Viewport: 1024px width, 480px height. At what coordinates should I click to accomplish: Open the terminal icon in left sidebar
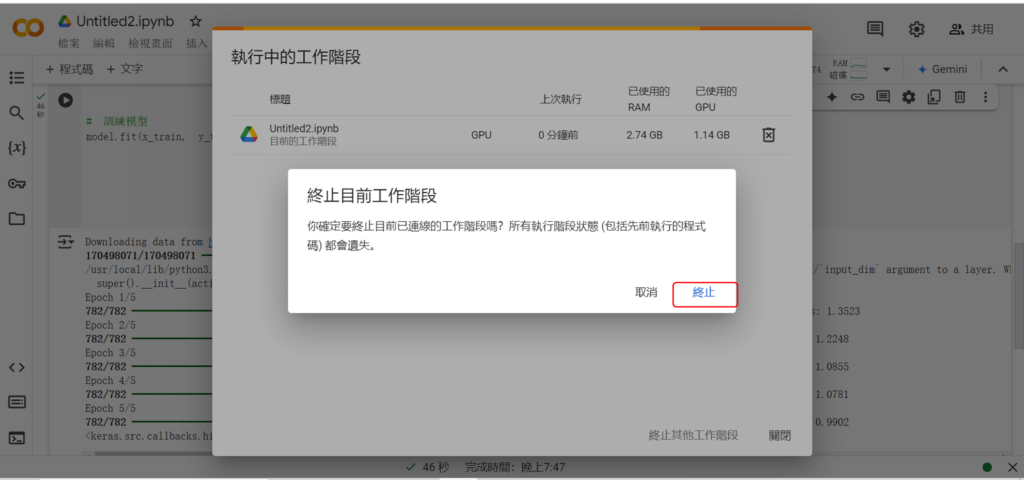point(16,437)
